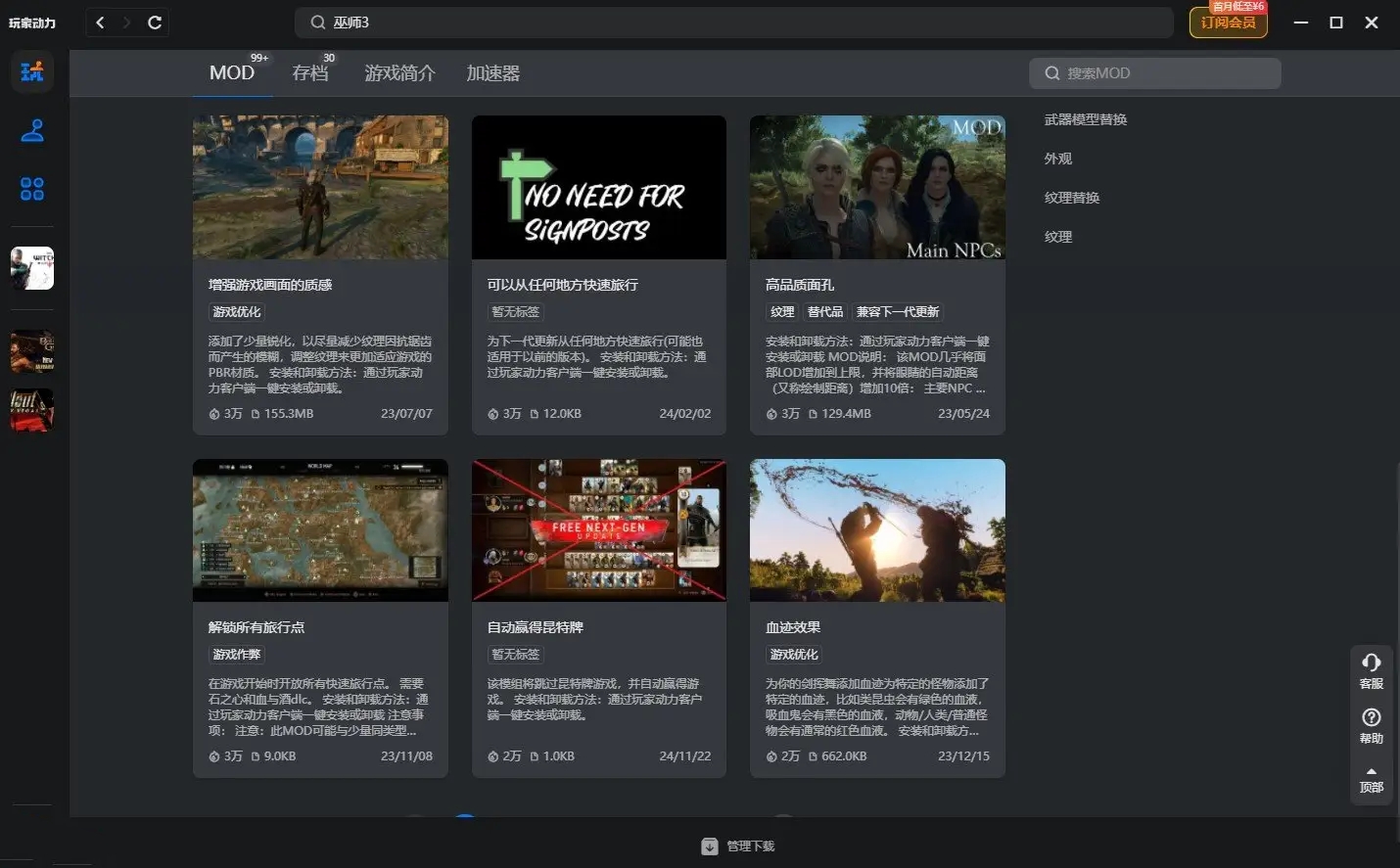Open 高品质面孔 mod title
Image resolution: width=1400 pixels, height=868 pixels.
point(800,285)
